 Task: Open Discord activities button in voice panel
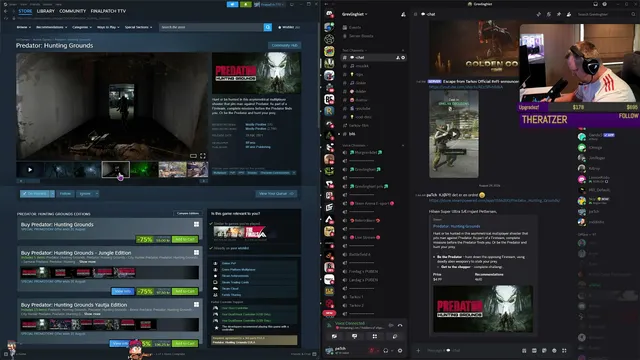(375, 336)
